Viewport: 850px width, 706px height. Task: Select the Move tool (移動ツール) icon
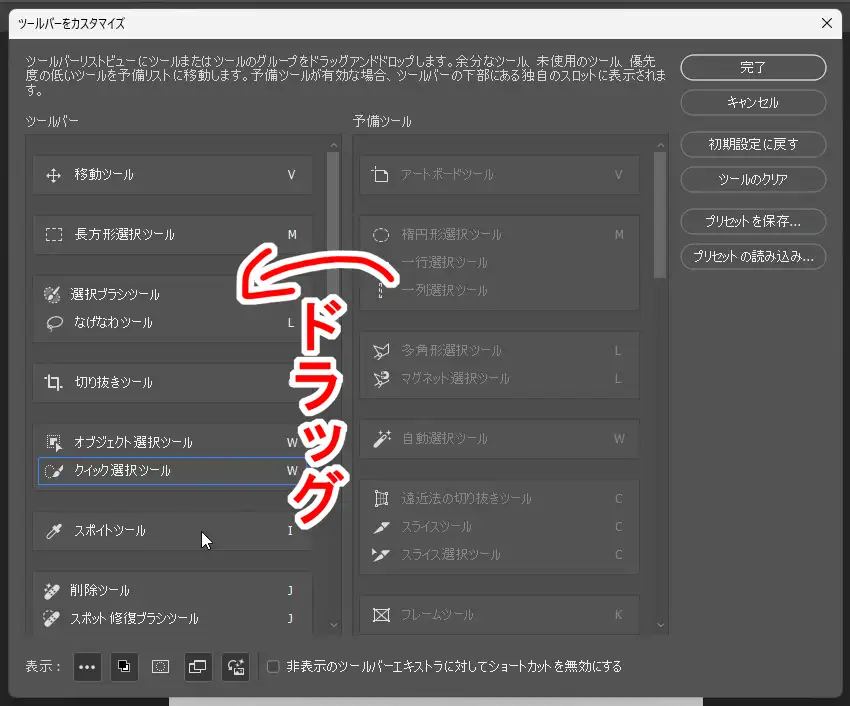54,175
